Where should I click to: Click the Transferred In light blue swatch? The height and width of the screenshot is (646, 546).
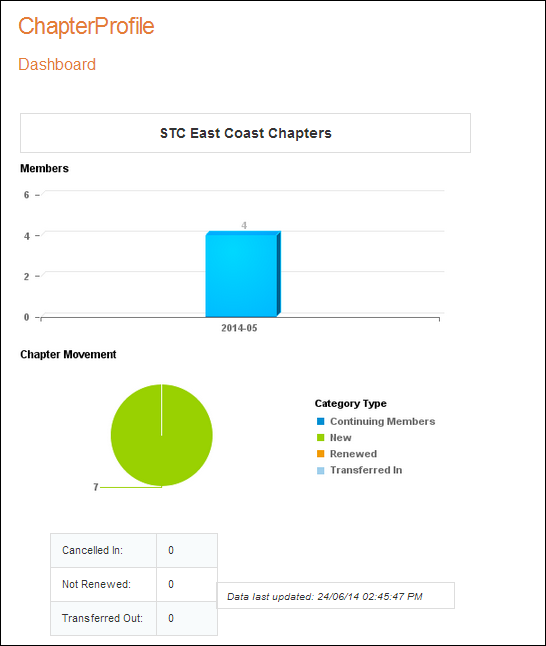tap(320, 470)
